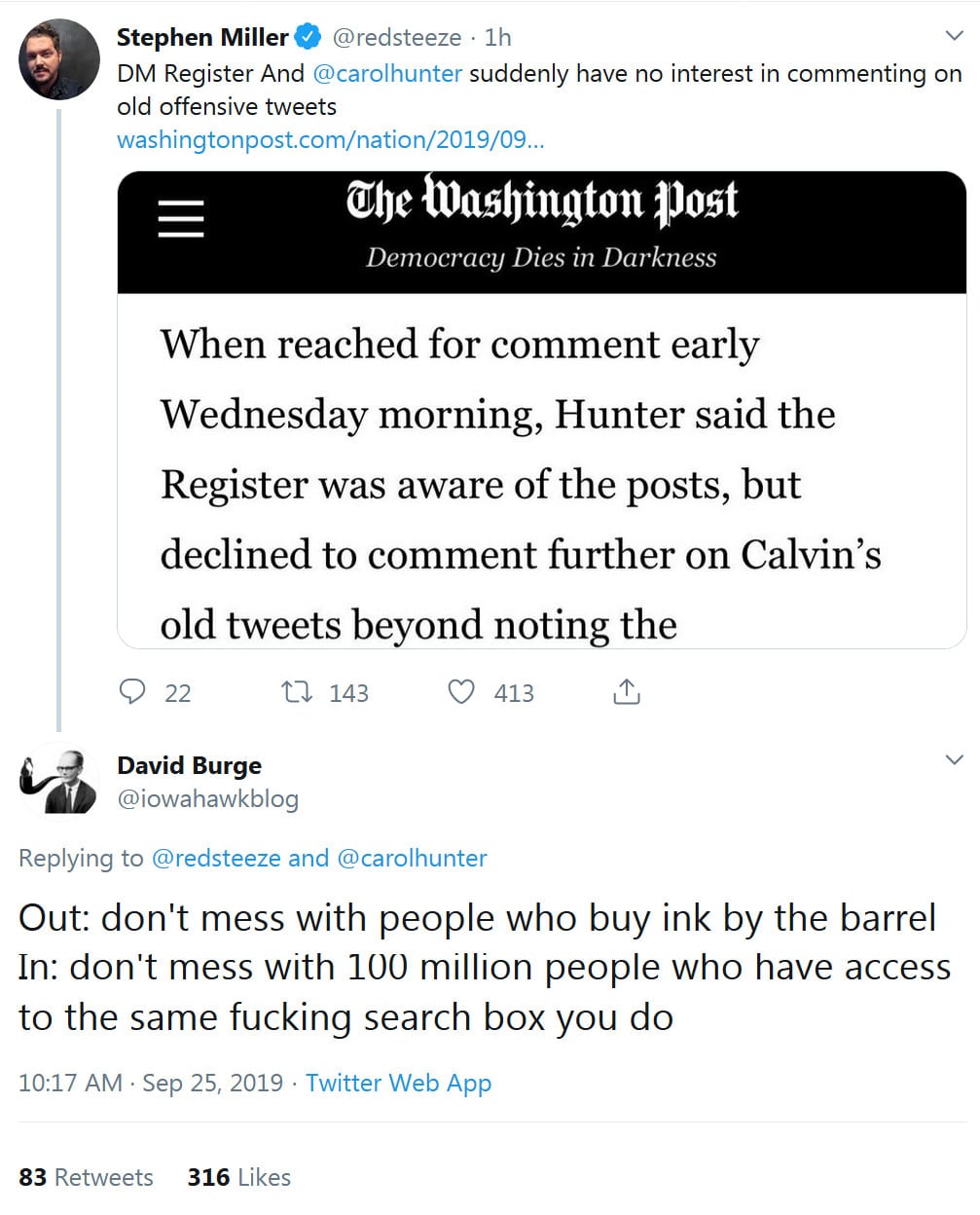Click the @carolhunter mention in Miller's tweet
The height and width of the screenshot is (1215, 980).
click(387, 74)
